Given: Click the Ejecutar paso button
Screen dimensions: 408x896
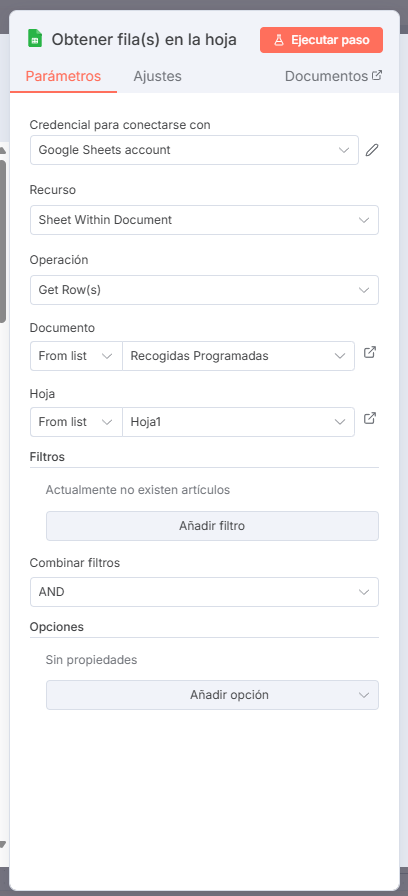Looking at the screenshot, I should pyautogui.click(x=321, y=41).
